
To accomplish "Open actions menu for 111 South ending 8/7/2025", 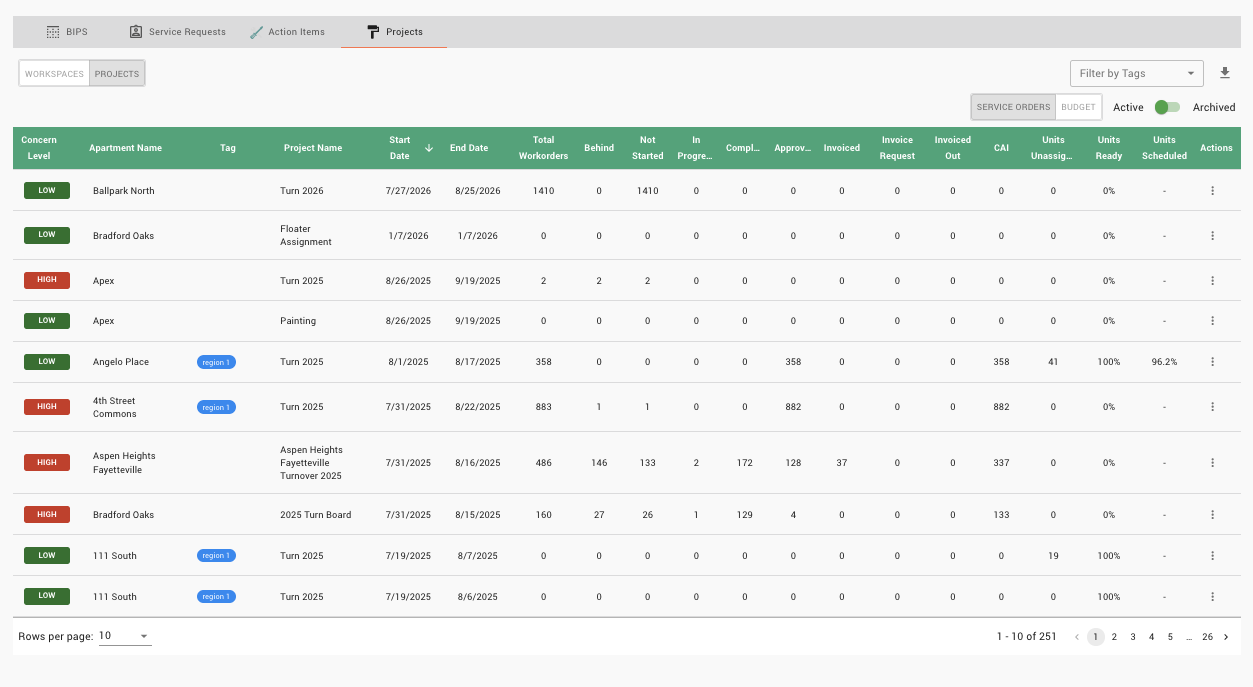I will point(1212,556).
